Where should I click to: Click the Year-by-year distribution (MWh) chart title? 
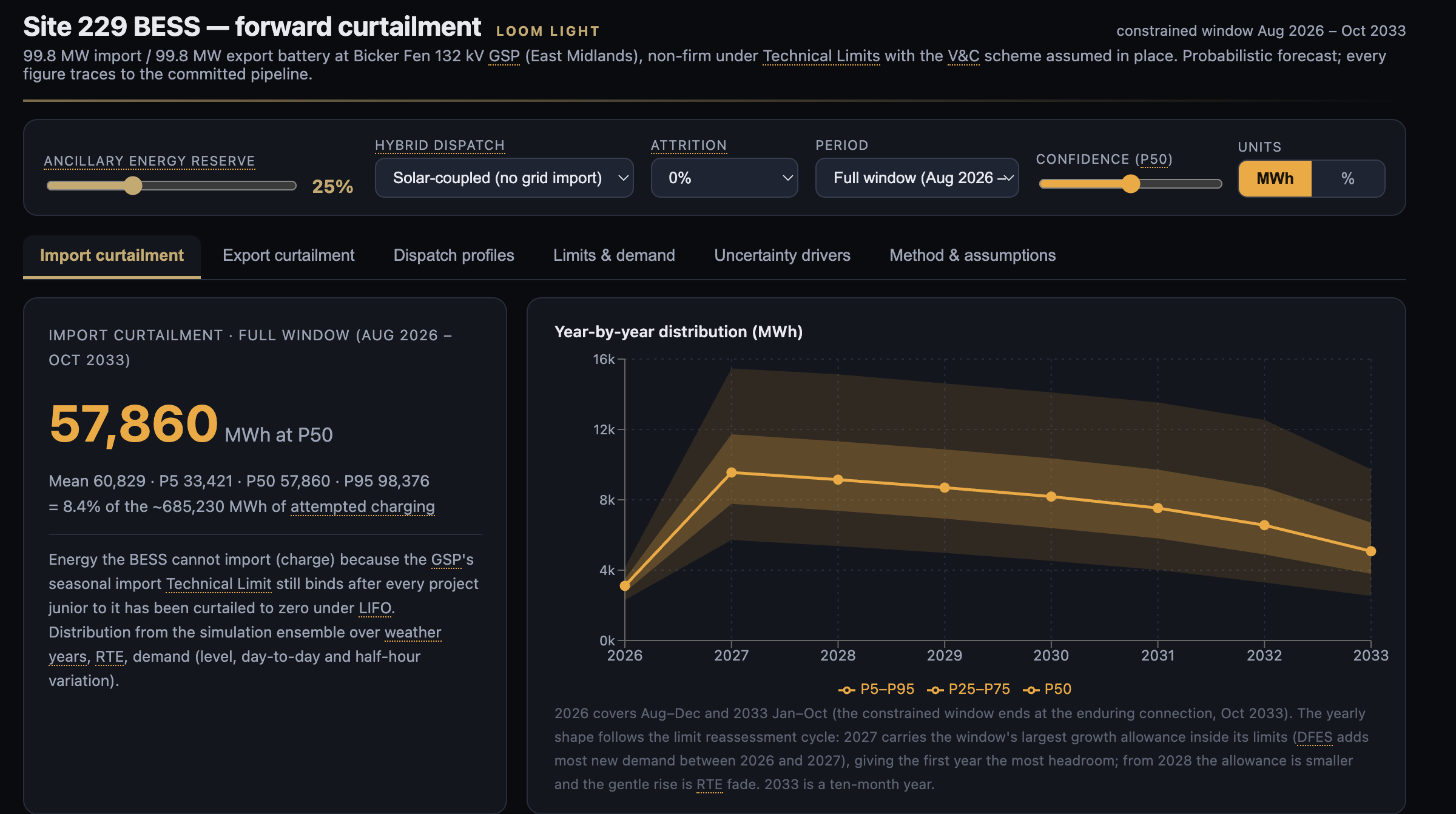678,332
